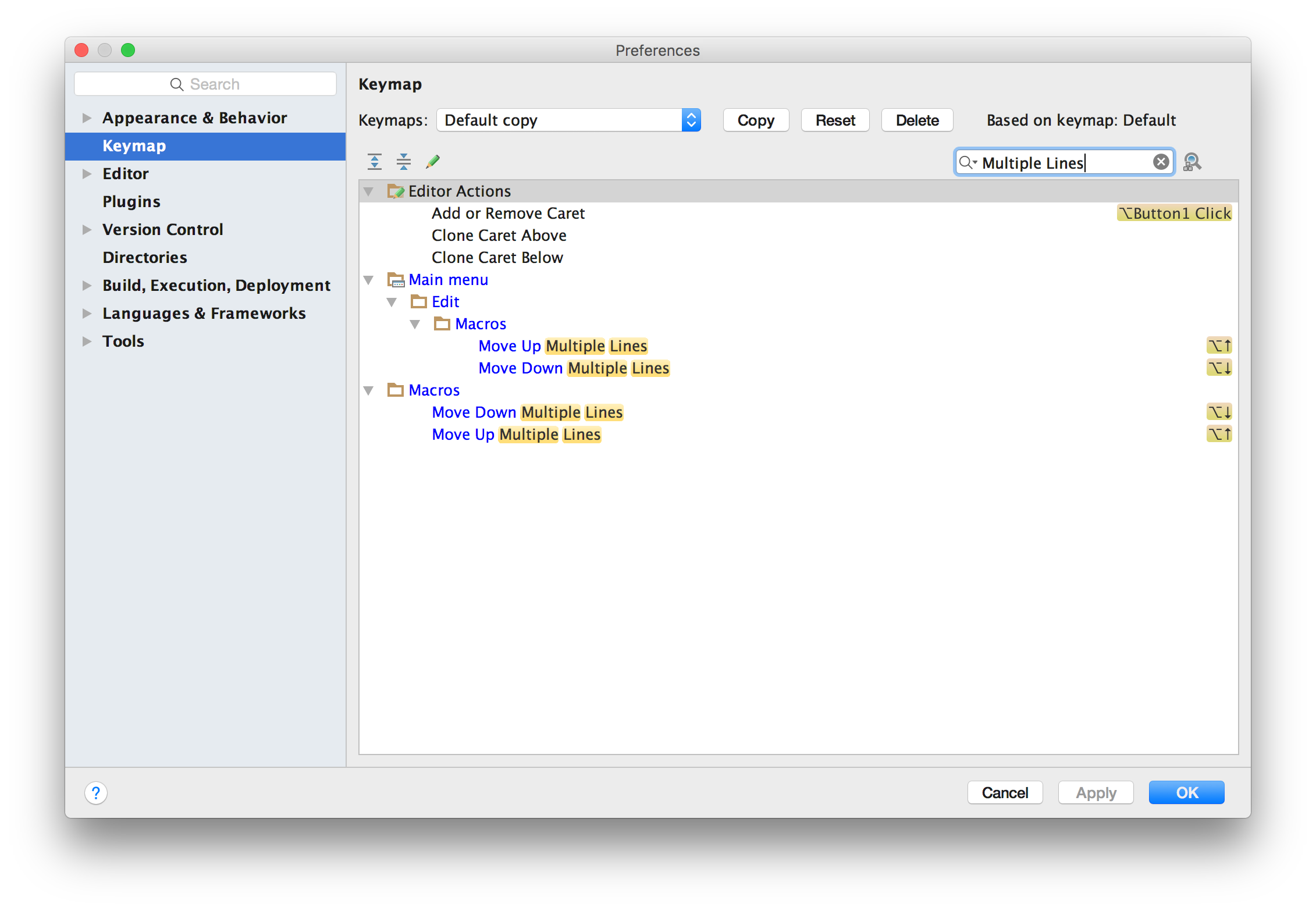Collapse the Macros node under Edit
The height and width of the screenshot is (911, 1316).
(x=415, y=323)
